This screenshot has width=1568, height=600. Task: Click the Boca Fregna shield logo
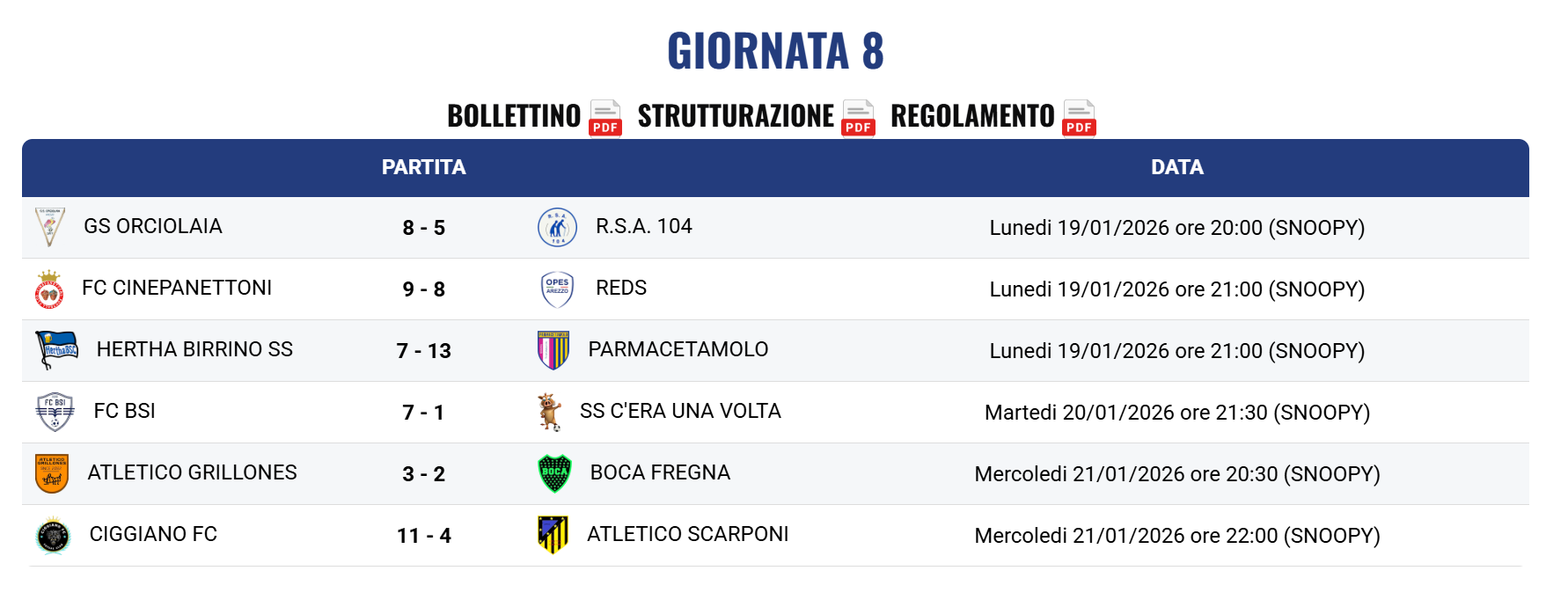coord(554,473)
